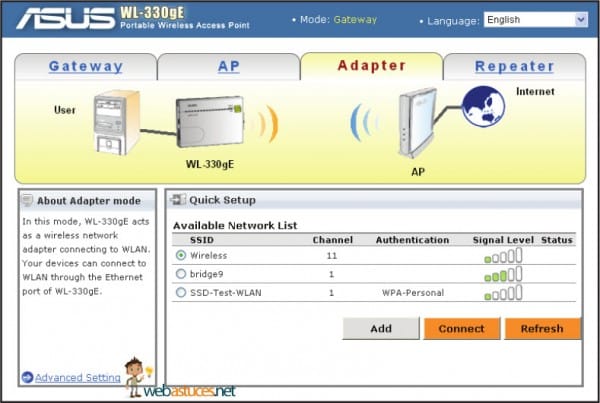Click the Mode: Gateway indicator
This screenshot has width=600, height=403.
coord(335,20)
